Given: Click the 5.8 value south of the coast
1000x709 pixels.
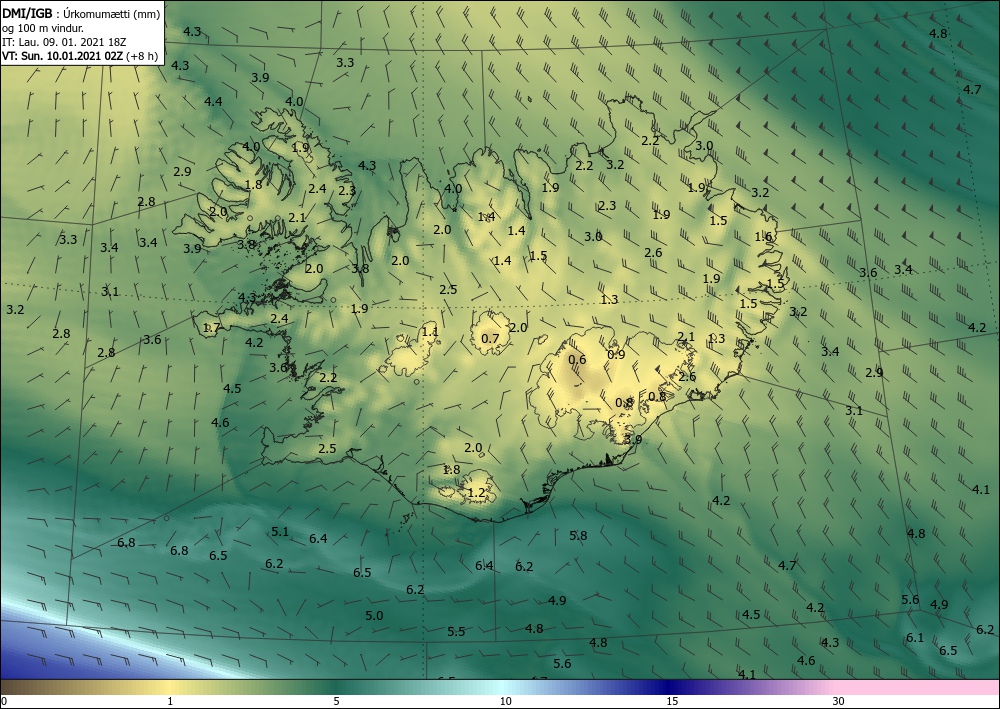Looking at the screenshot, I should pos(578,536).
